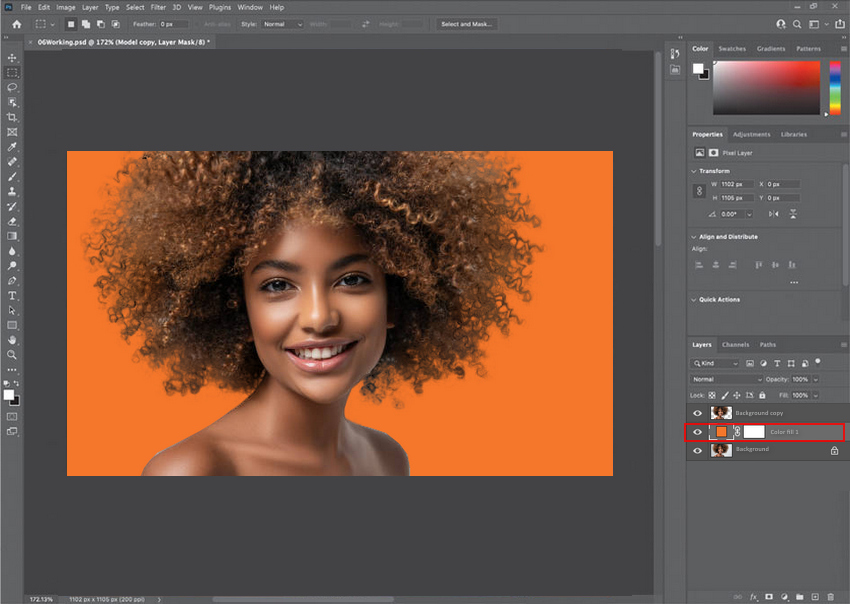Open the layer blend mode Normal dropdown

click(726, 379)
